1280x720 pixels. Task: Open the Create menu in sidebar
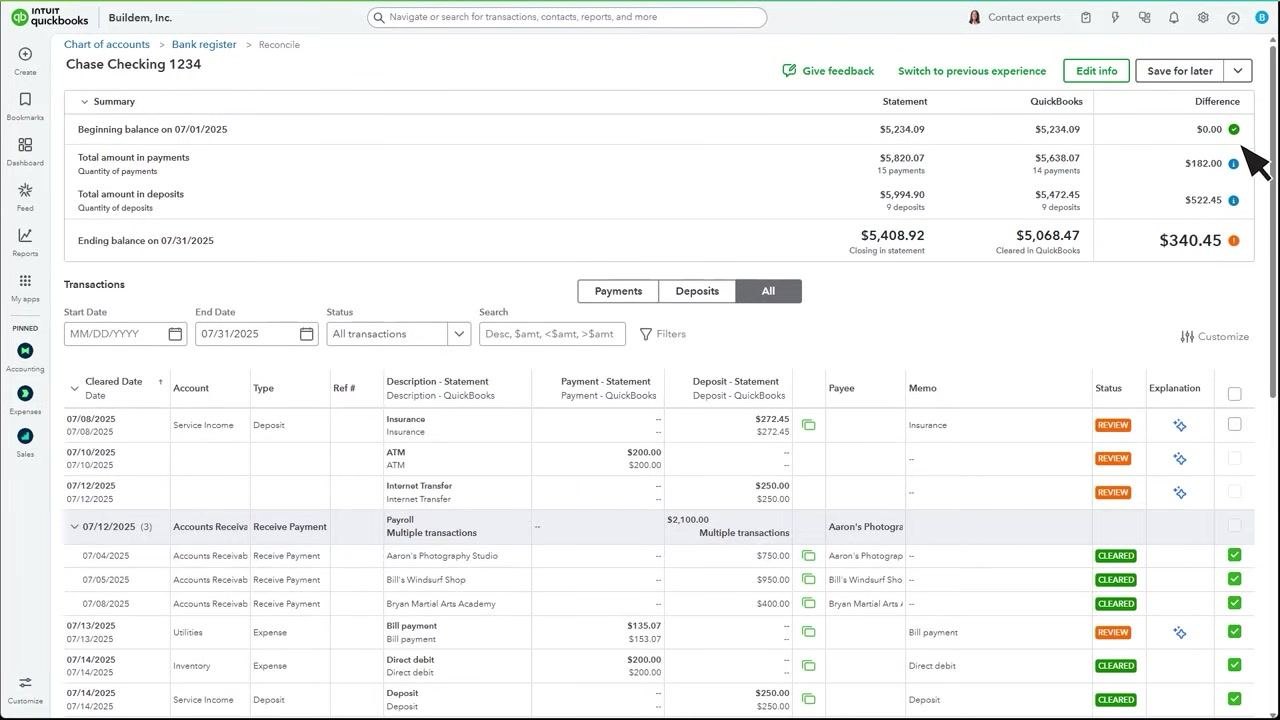(x=25, y=60)
